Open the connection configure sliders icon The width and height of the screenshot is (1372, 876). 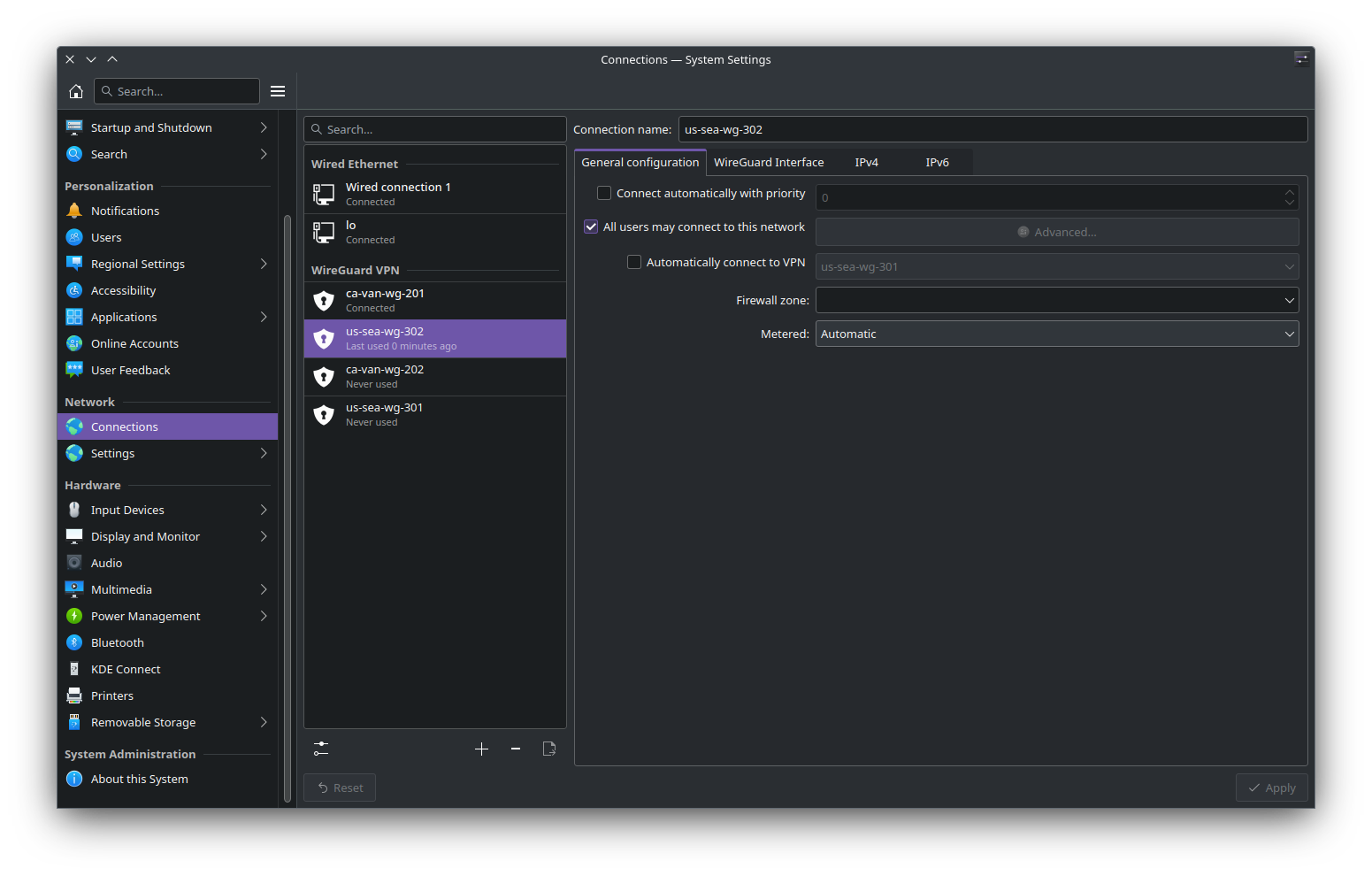[x=321, y=749]
